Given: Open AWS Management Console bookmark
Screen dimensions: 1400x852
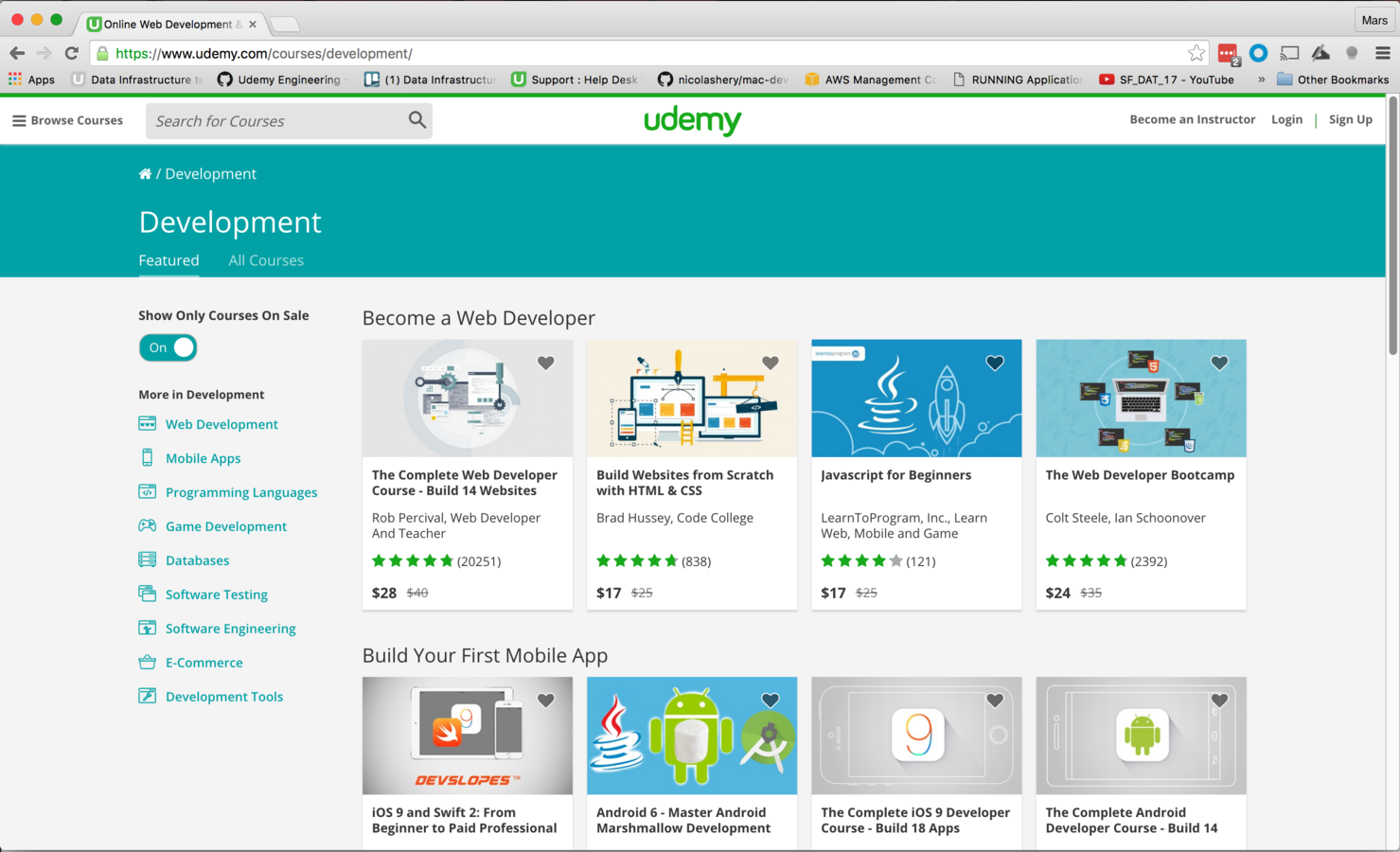Looking at the screenshot, I should [871, 80].
